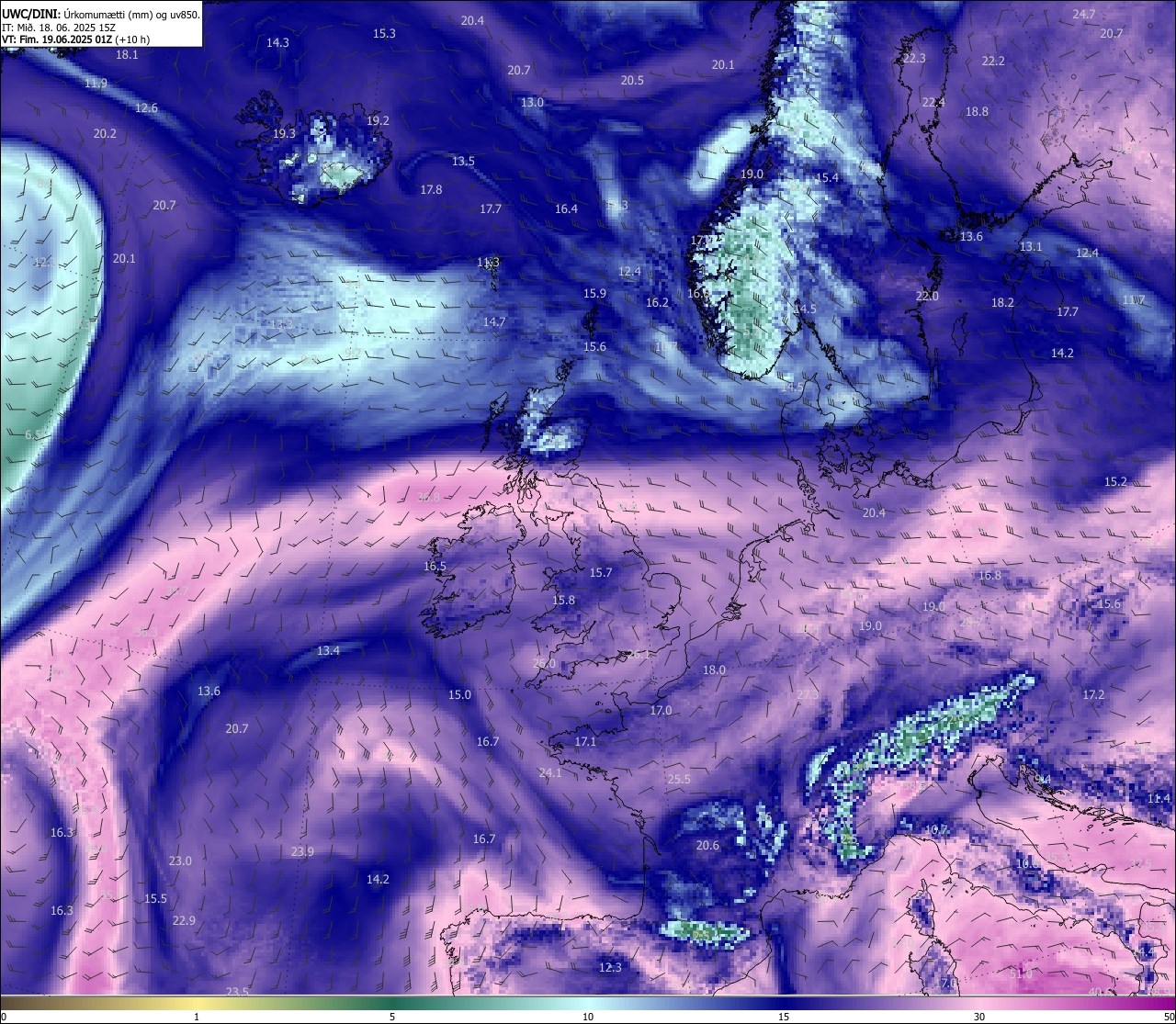Click the value 15.4 over Scandinavia

[x=827, y=178]
